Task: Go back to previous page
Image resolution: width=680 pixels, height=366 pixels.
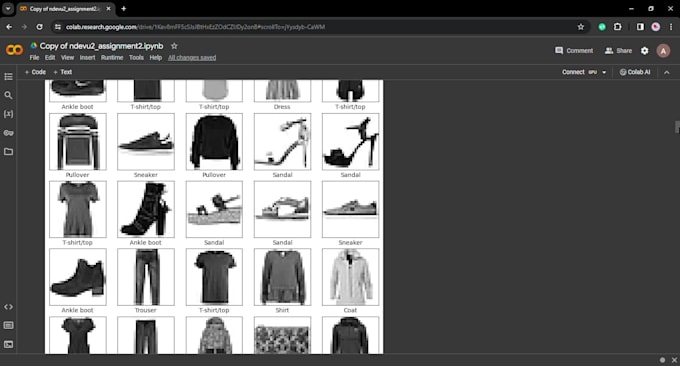Action: pos(9,27)
